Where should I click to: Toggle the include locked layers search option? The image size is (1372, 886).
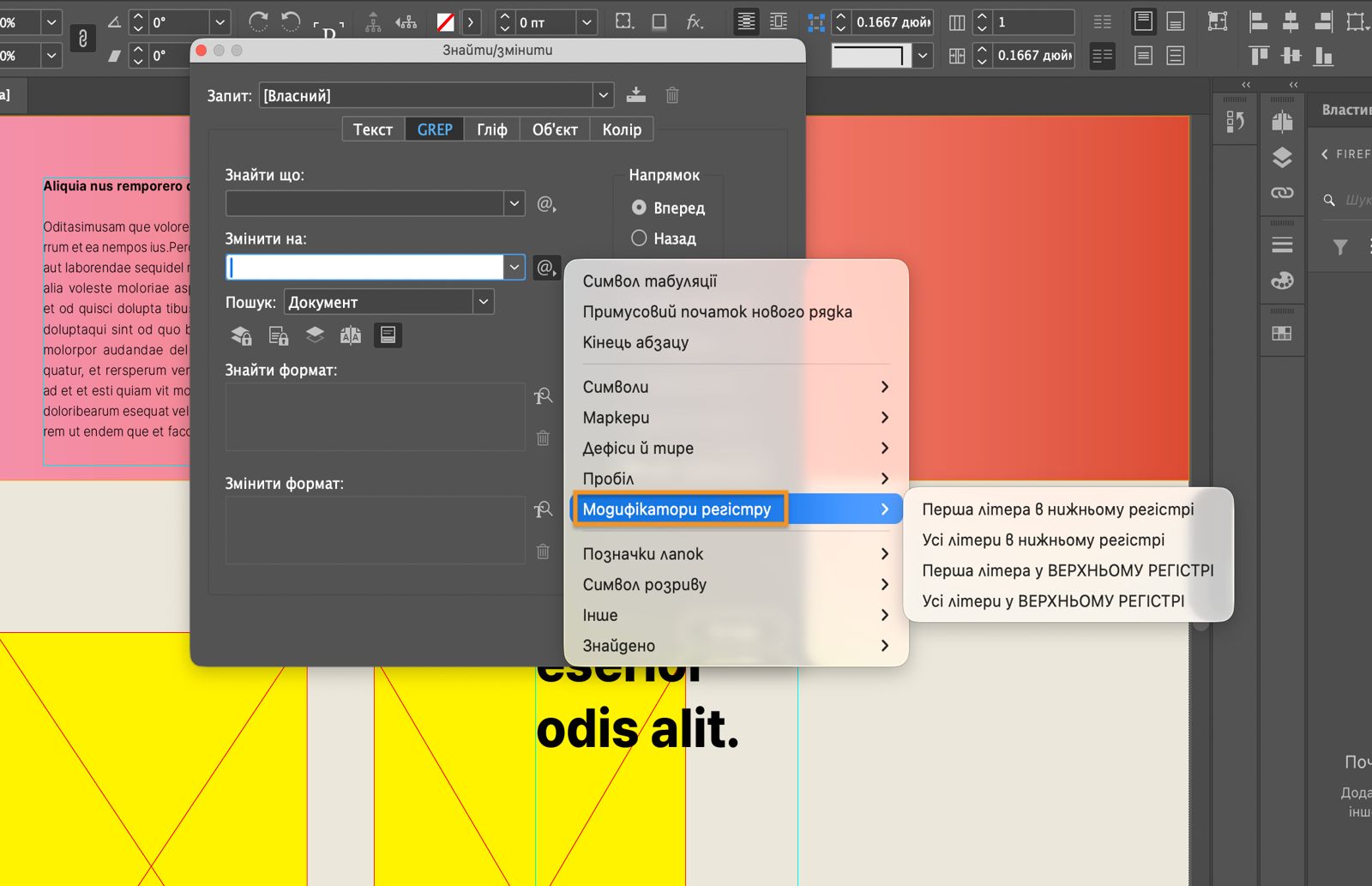tap(242, 335)
